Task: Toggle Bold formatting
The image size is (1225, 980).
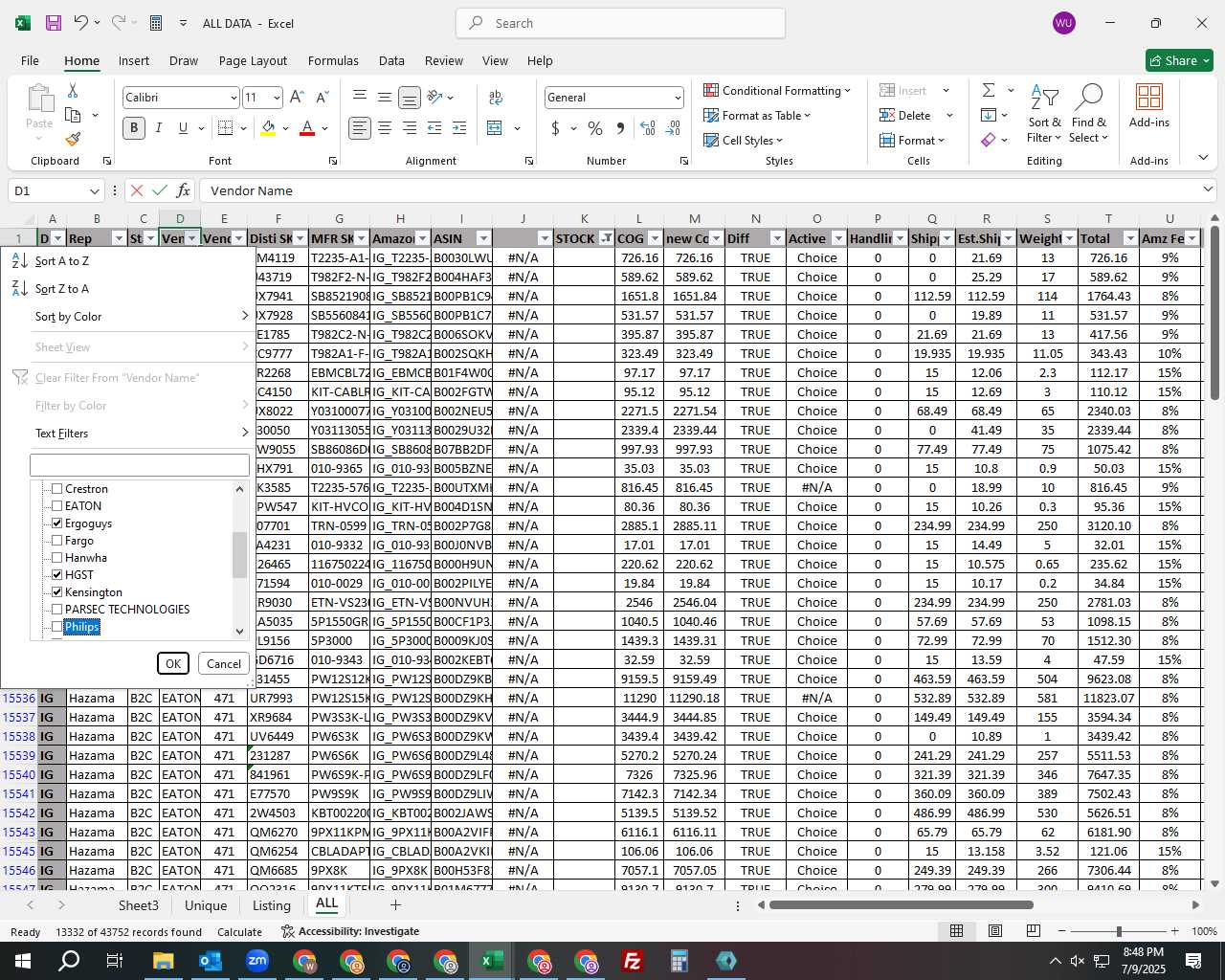Action: tap(134, 128)
